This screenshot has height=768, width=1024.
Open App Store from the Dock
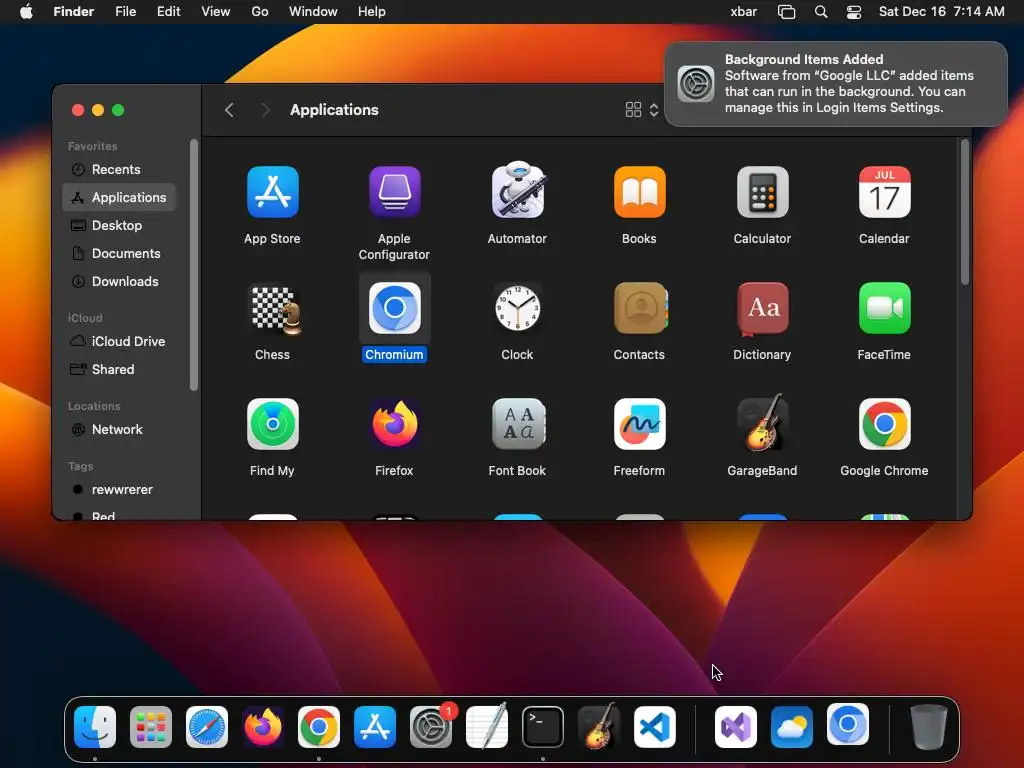coord(375,727)
